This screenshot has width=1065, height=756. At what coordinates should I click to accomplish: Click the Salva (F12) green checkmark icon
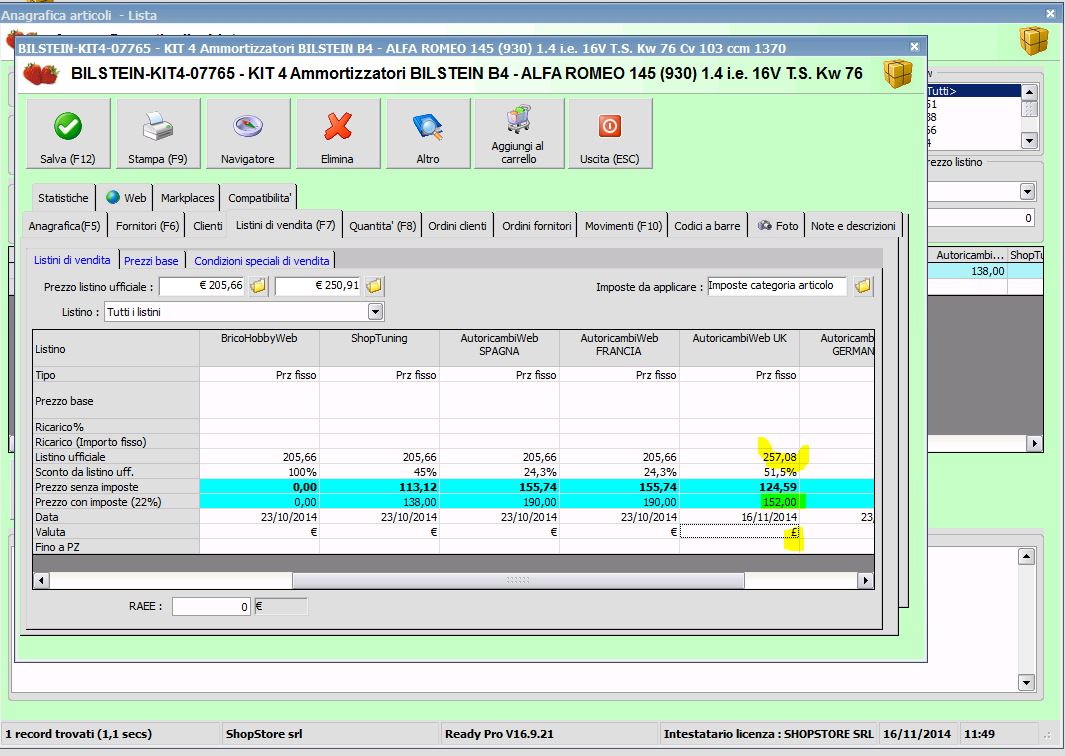point(67,126)
